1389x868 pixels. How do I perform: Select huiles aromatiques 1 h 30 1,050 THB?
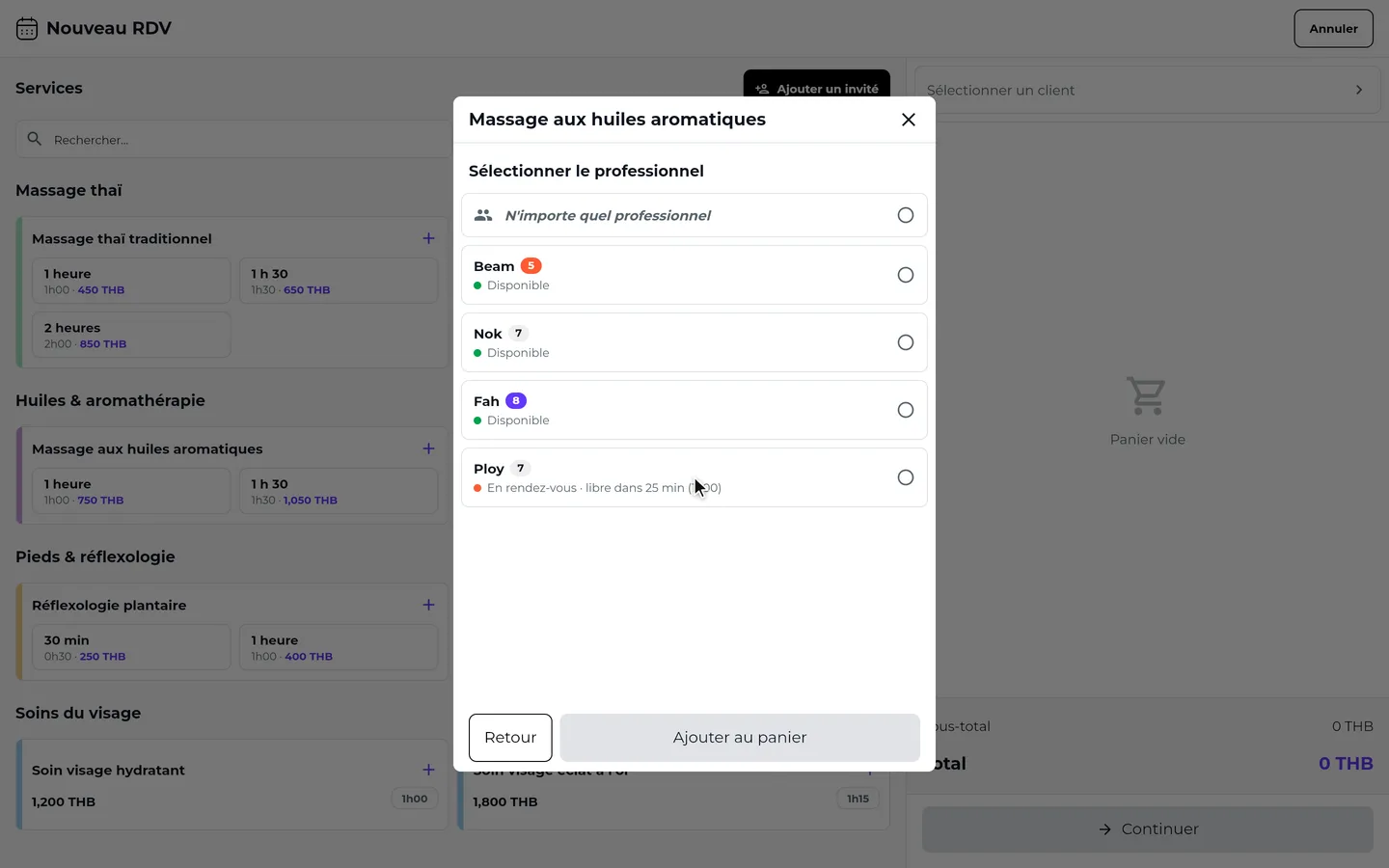click(x=339, y=491)
